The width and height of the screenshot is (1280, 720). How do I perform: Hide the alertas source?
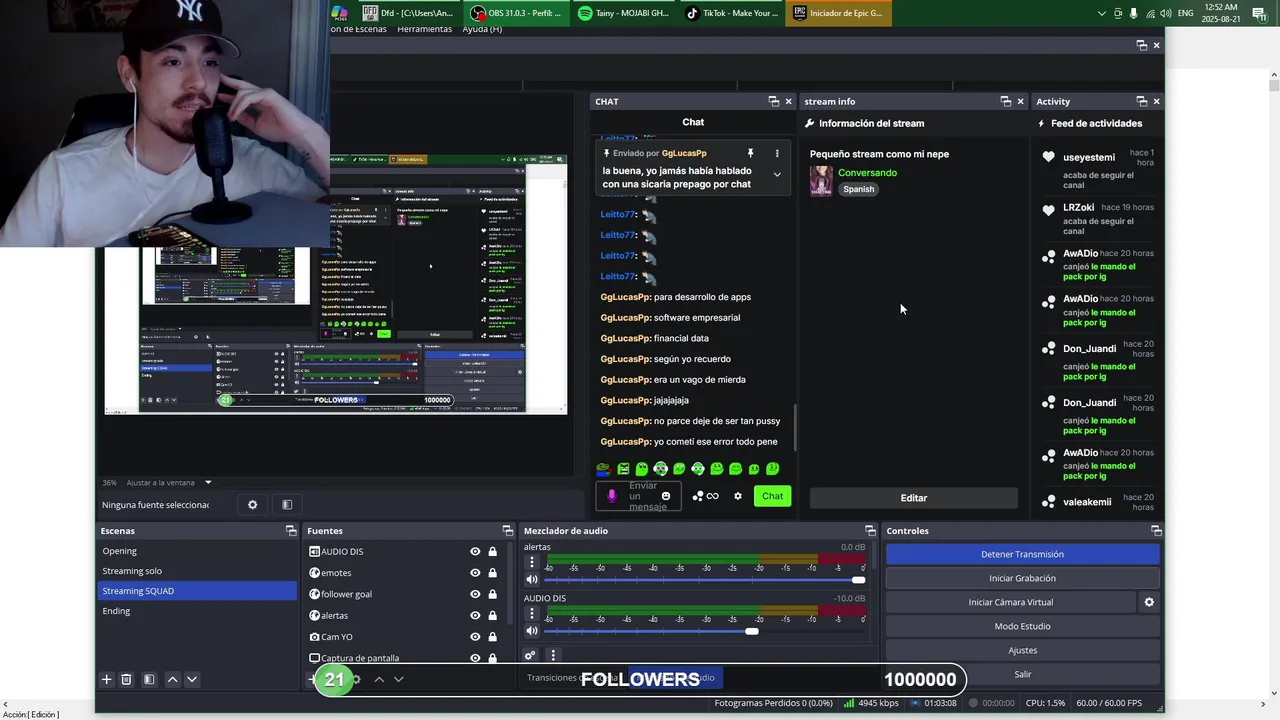tap(475, 616)
